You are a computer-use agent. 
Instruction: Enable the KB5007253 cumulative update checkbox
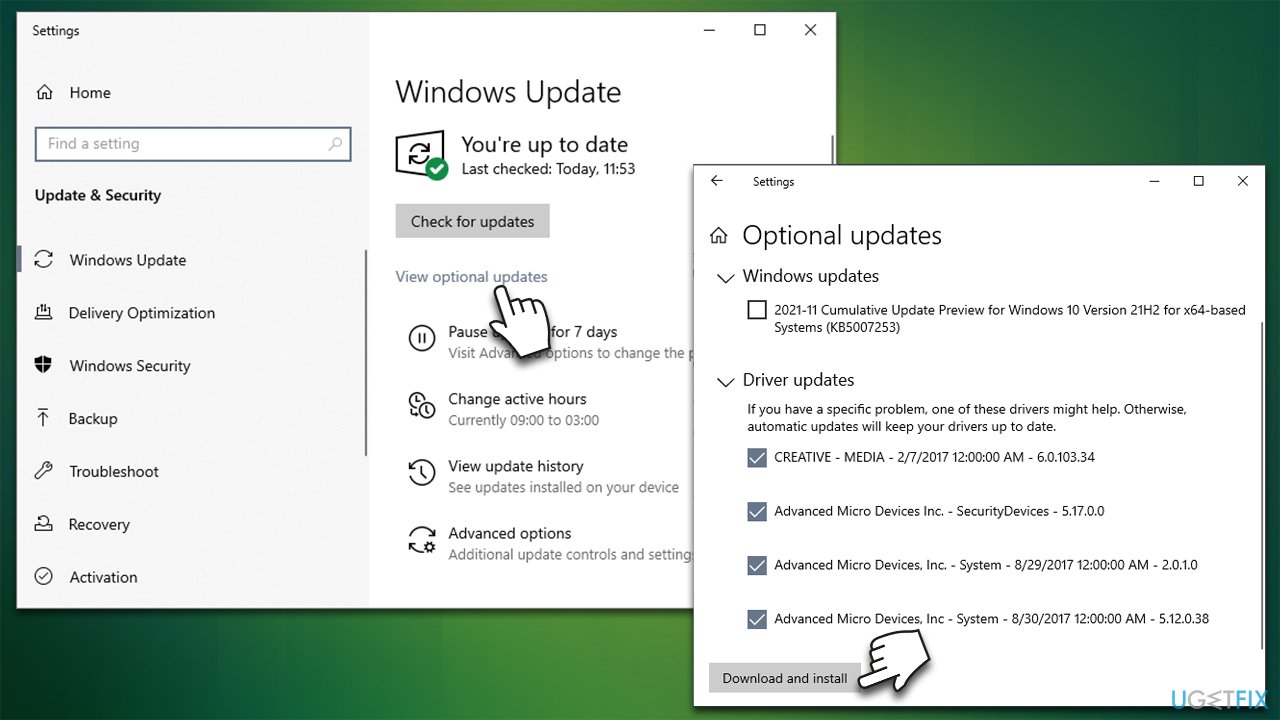click(x=757, y=309)
